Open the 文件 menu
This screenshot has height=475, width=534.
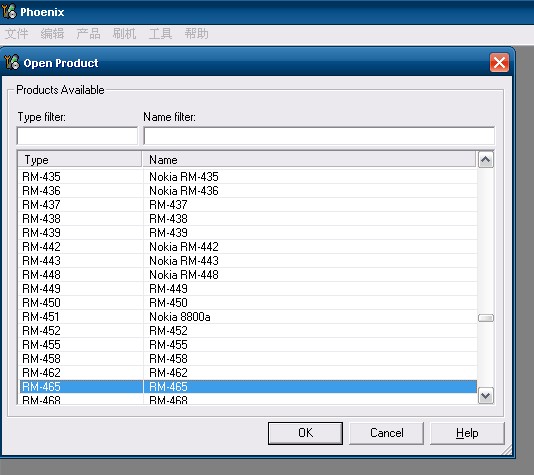[x=16, y=34]
